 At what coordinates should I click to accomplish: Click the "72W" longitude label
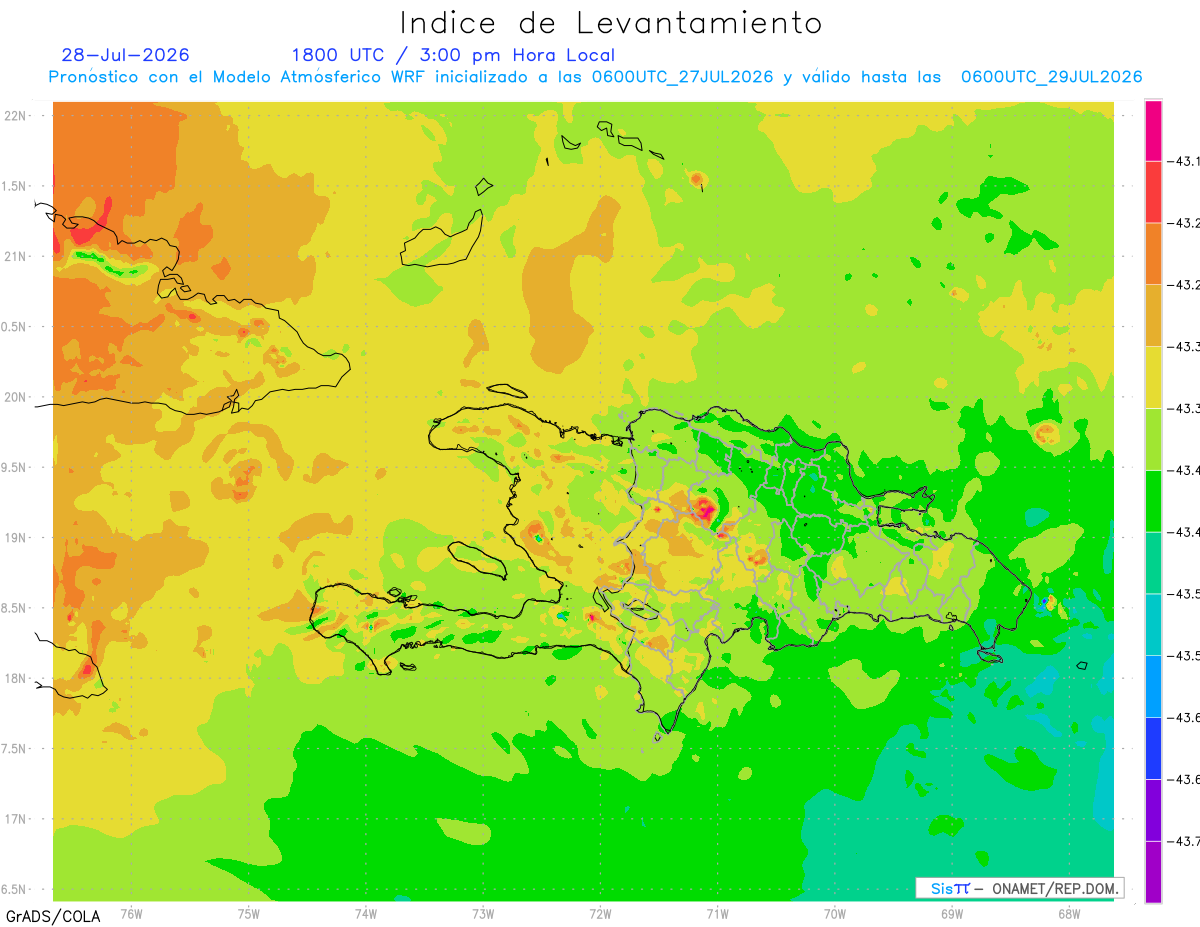point(600,913)
